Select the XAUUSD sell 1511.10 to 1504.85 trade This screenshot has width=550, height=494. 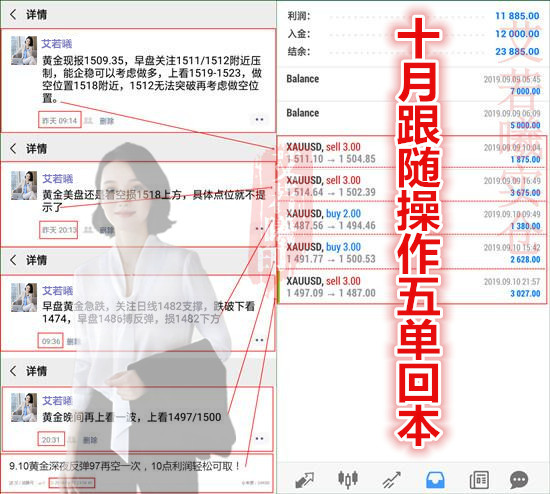click(412, 152)
